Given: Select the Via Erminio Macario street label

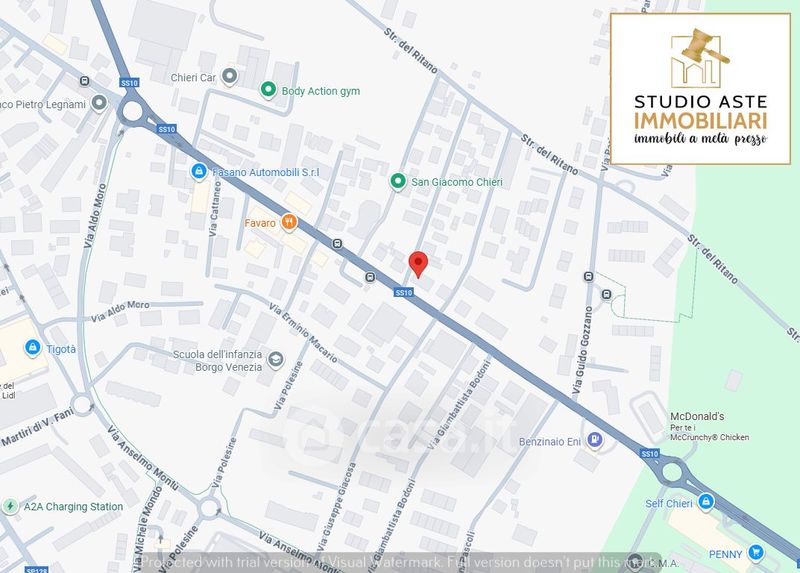Looking at the screenshot, I should click(x=303, y=333).
